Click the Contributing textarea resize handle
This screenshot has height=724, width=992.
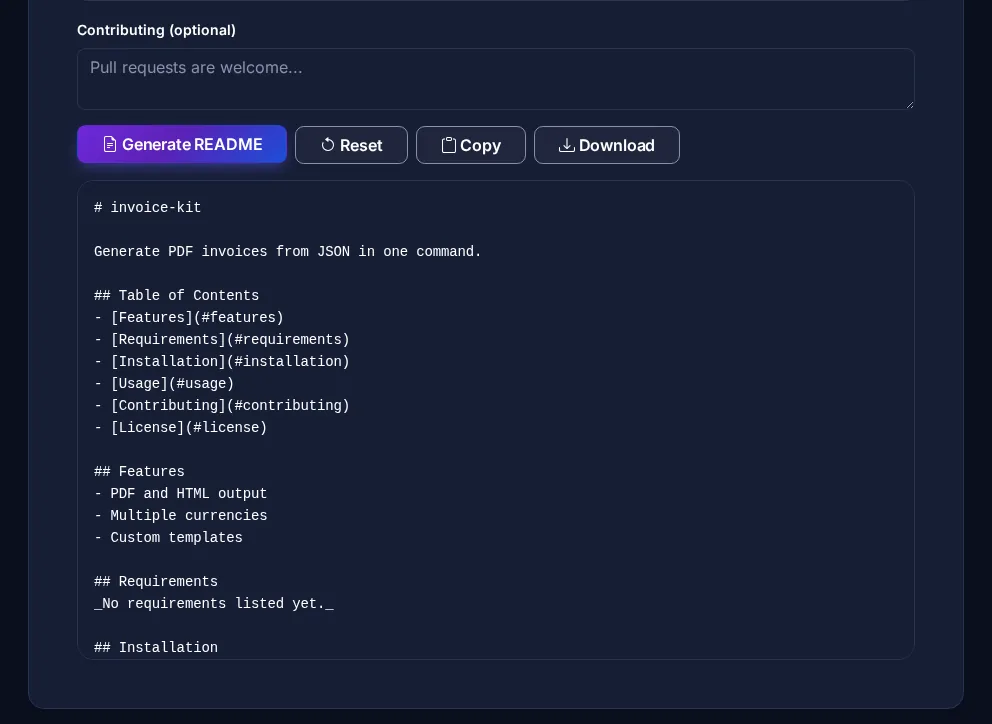pyautogui.click(x=910, y=104)
